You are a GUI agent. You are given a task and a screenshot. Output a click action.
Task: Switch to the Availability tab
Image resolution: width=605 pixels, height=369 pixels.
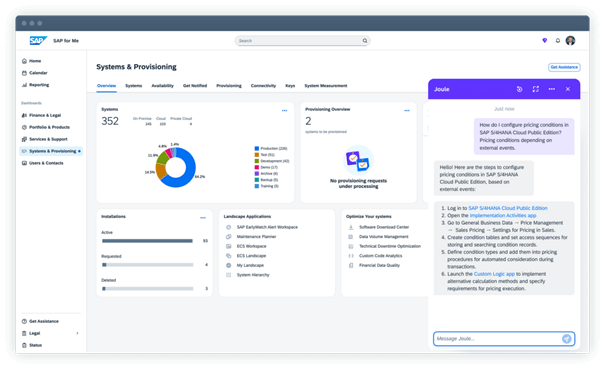[x=162, y=86]
